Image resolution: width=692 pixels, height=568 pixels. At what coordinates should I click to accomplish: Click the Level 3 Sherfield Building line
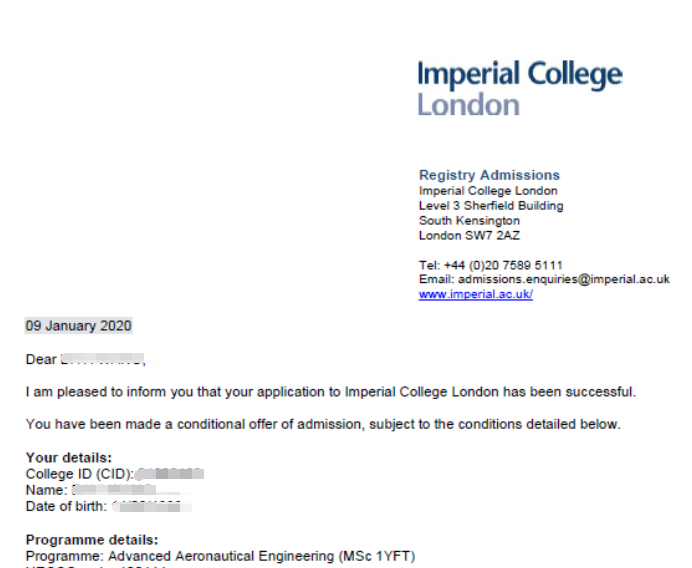click(x=491, y=206)
